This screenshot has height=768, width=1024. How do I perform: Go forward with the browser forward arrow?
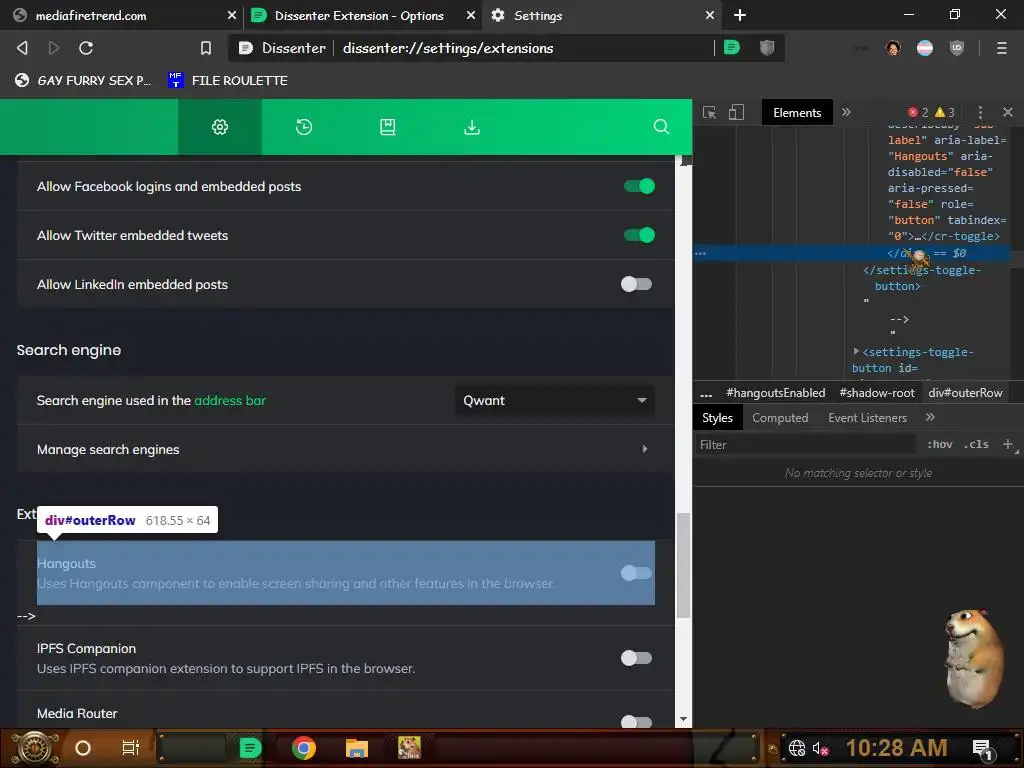[x=54, y=48]
